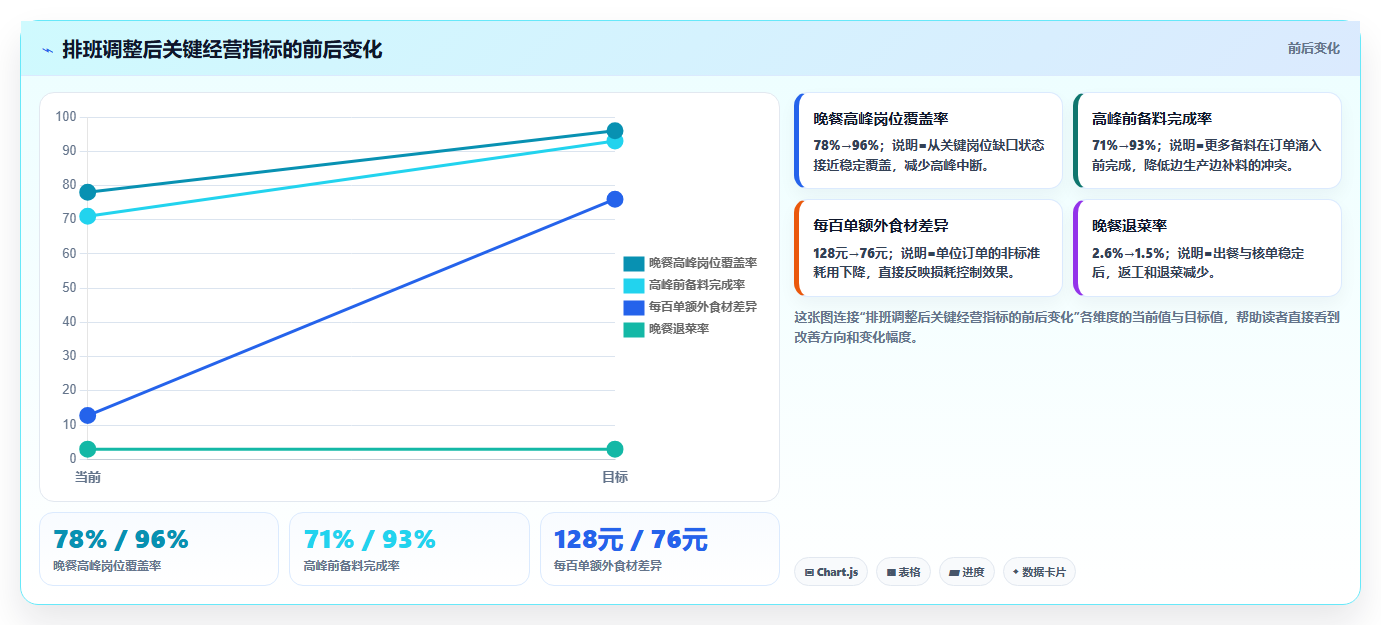This screenshot has height=625, width=1381.
Task: Click the page title 排班调整后关键经营指标的前后变化
Action: (222, 49)
